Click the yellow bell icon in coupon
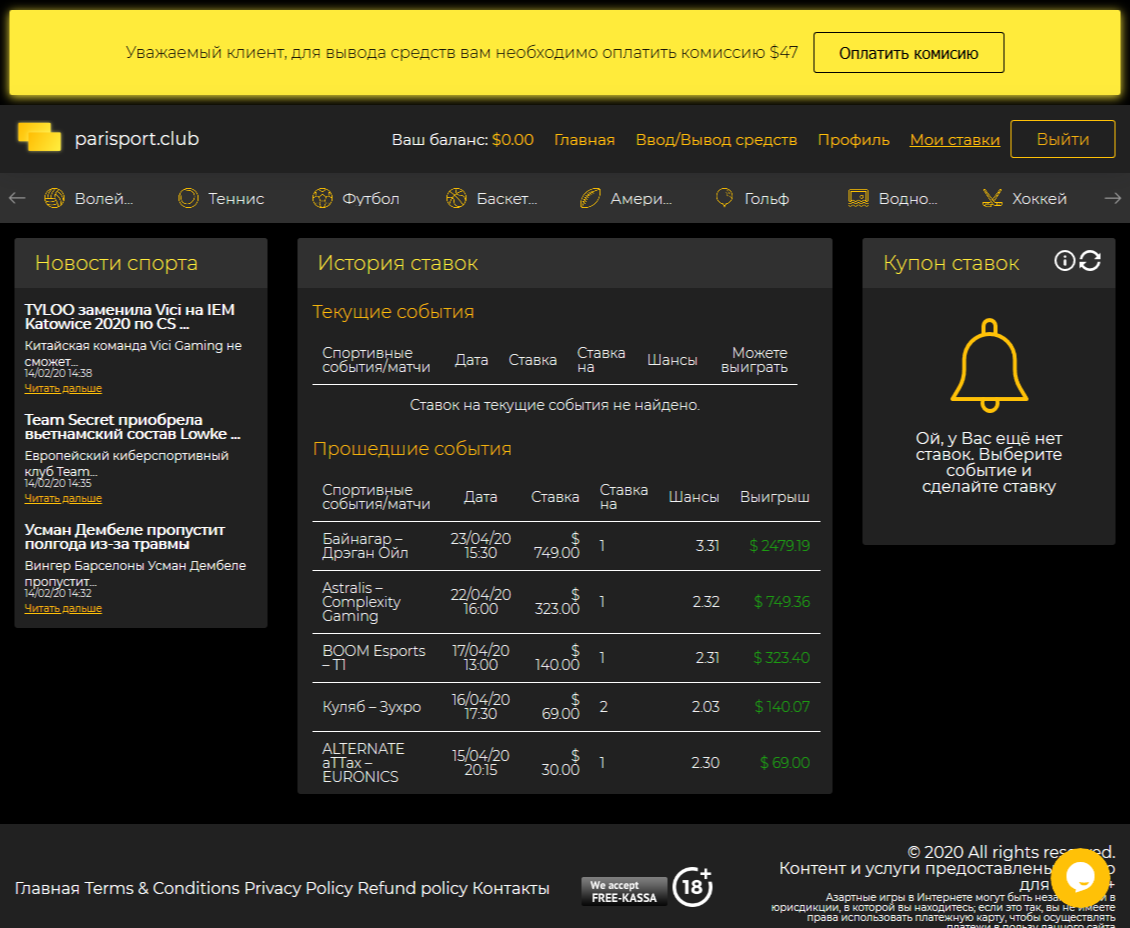The image size is (1130, 928). tap(989, 365)
